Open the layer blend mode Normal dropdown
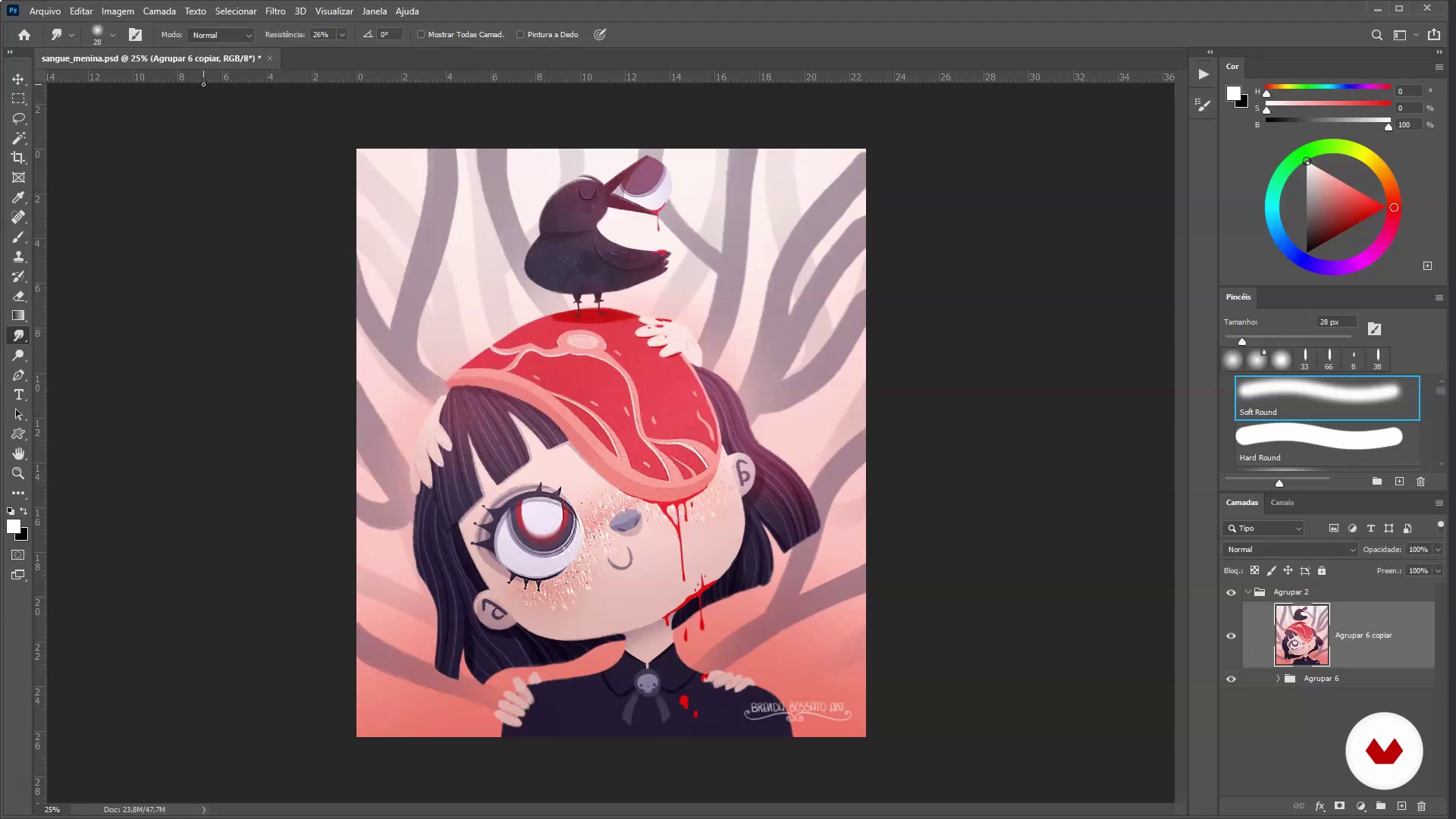This screenshot has width=1456, height=819. [x=1291, y=550]
